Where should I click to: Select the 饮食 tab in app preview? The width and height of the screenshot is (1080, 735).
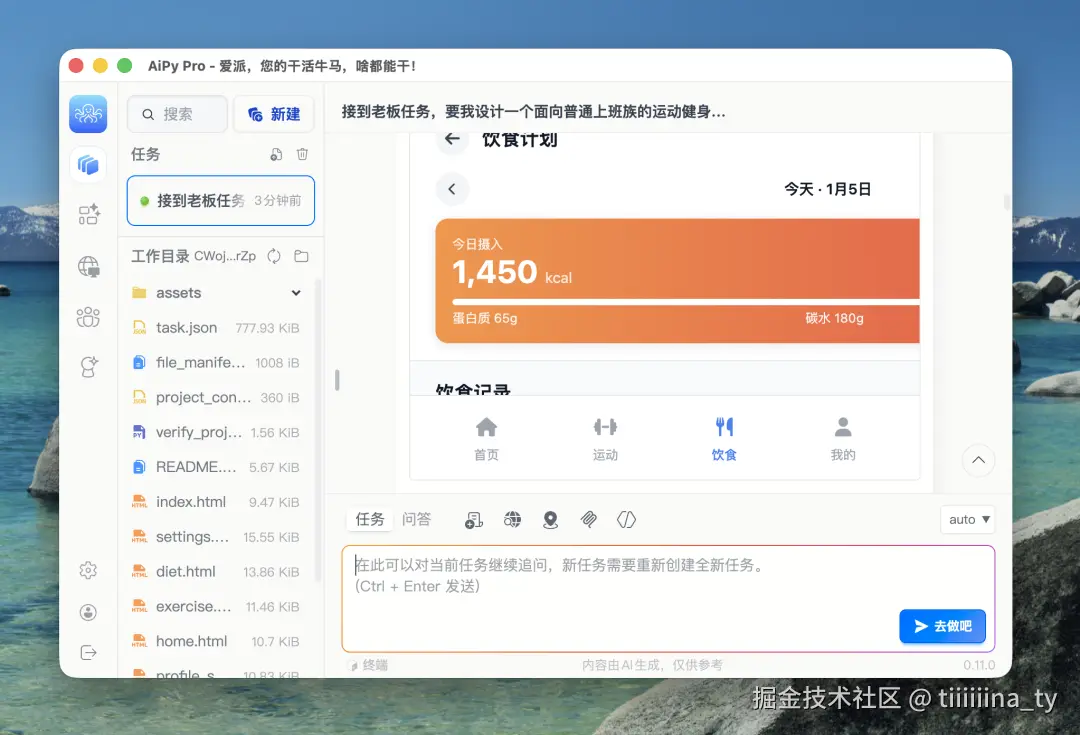723,437
